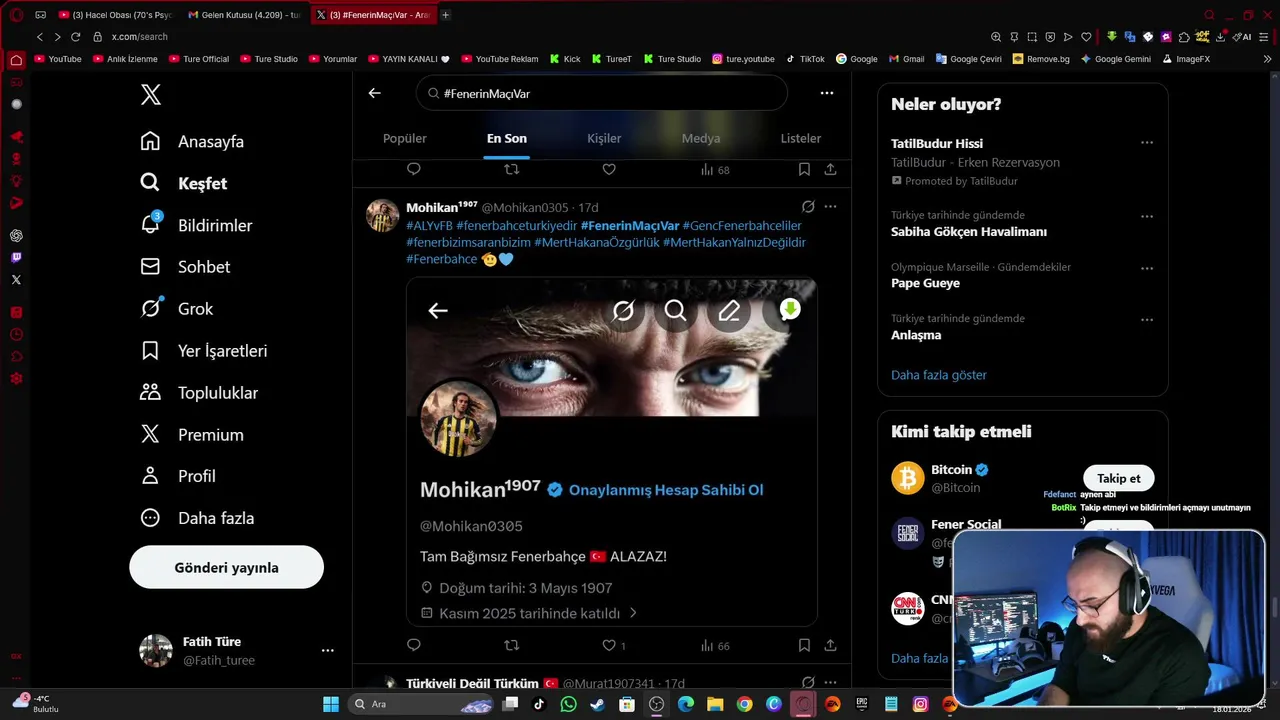
Task: Repost Mohikan's post
Action: tap(512, 645)
